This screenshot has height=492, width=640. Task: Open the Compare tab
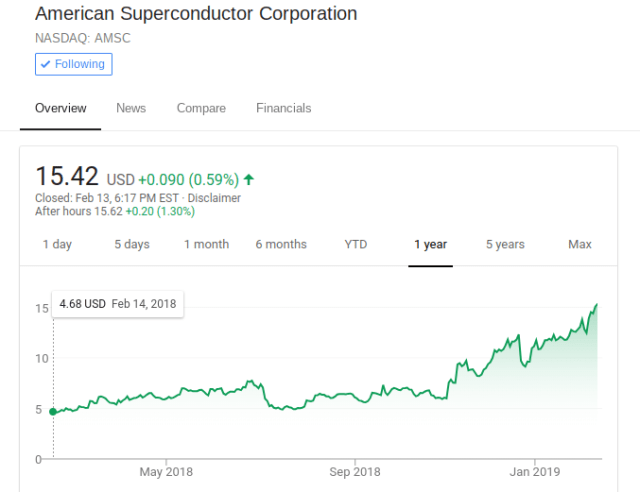(201, 108)
